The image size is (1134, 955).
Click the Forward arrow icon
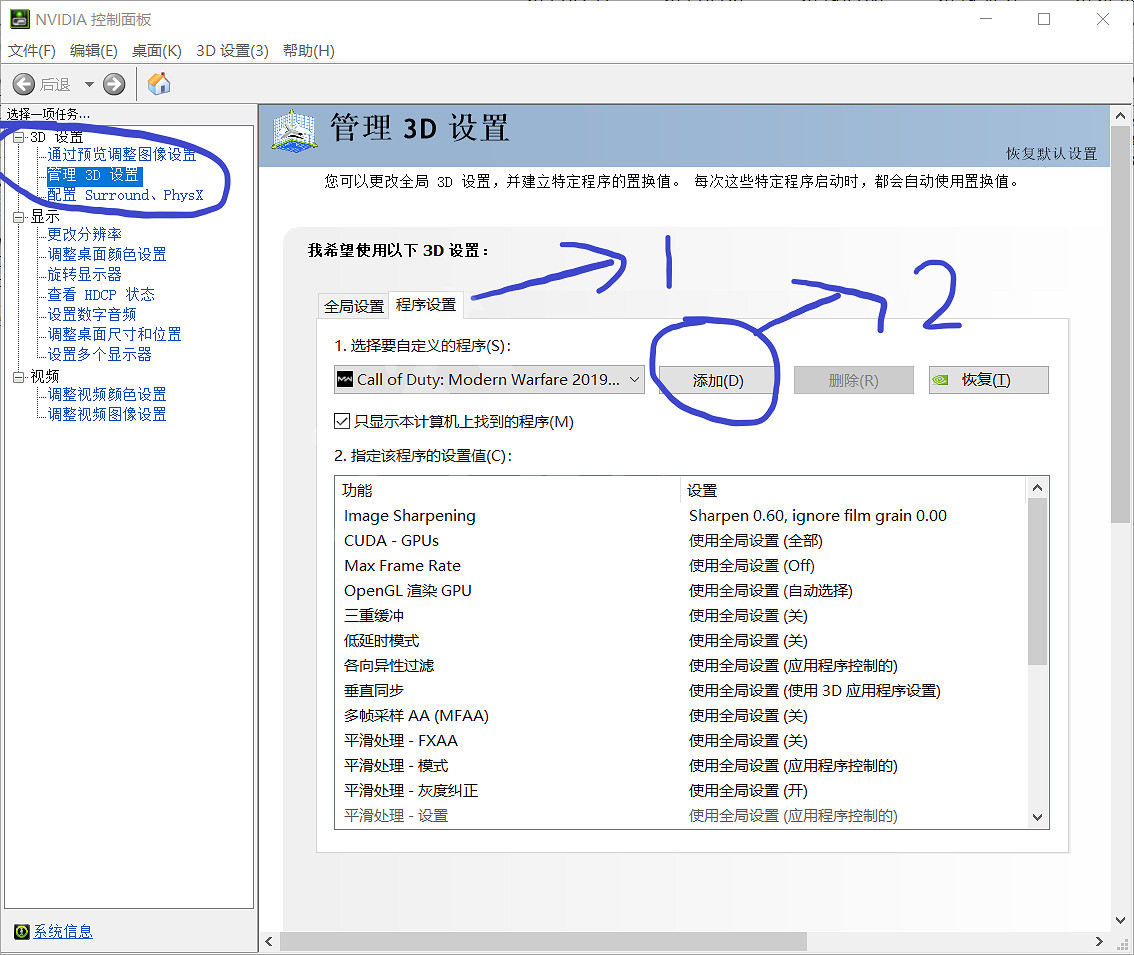point(114,84)
